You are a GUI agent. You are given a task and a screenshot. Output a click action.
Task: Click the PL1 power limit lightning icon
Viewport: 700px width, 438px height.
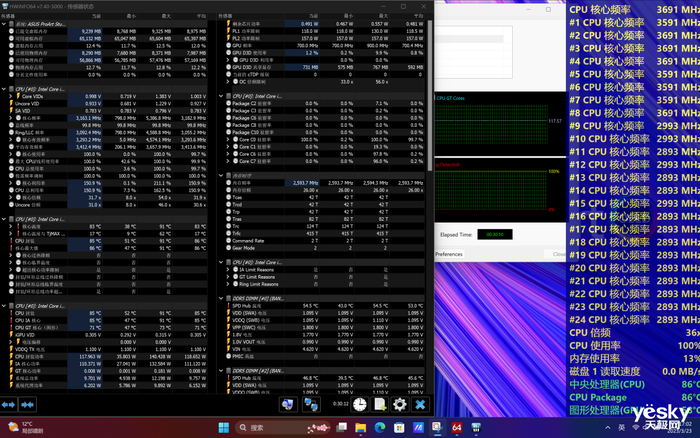228,31
